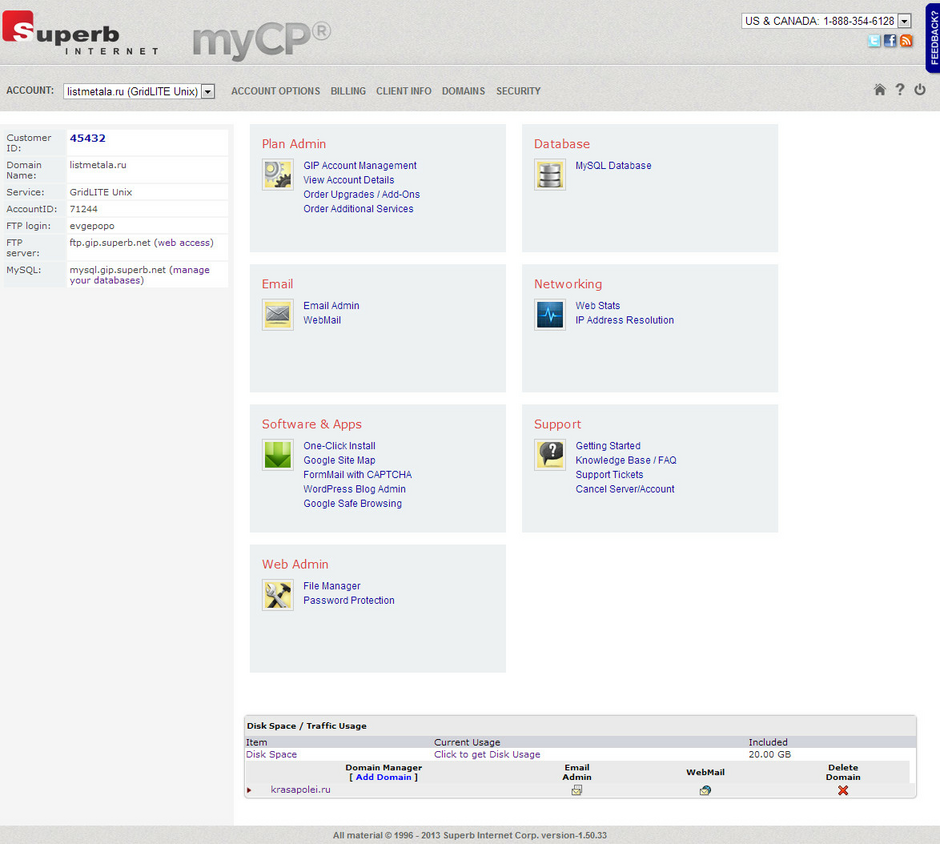940x844 pixels.
Task: Click the Email envelope icon
Action: 278,315
